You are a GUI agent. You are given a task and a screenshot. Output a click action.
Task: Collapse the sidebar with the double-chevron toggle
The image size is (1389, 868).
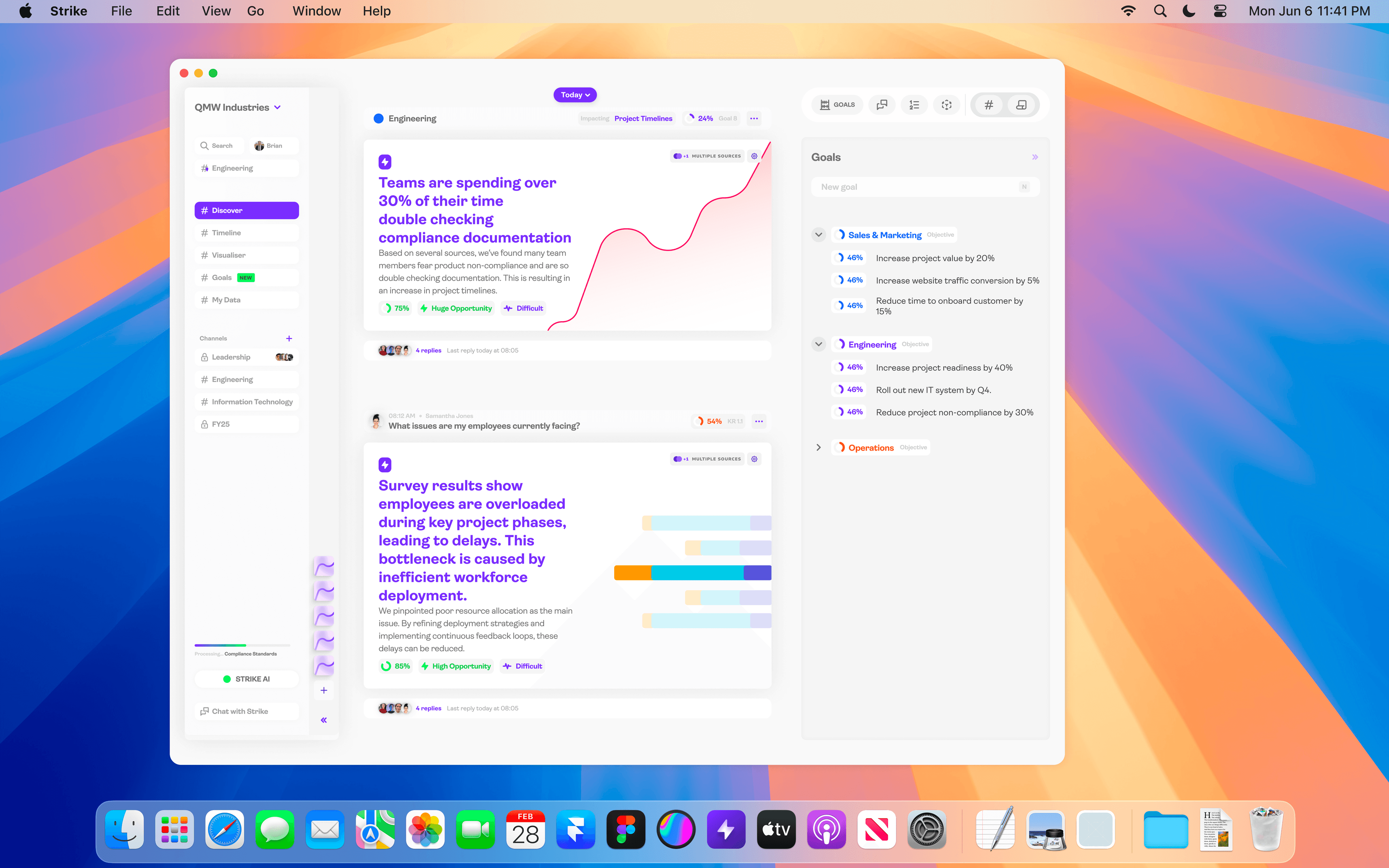tap(324, 719)
